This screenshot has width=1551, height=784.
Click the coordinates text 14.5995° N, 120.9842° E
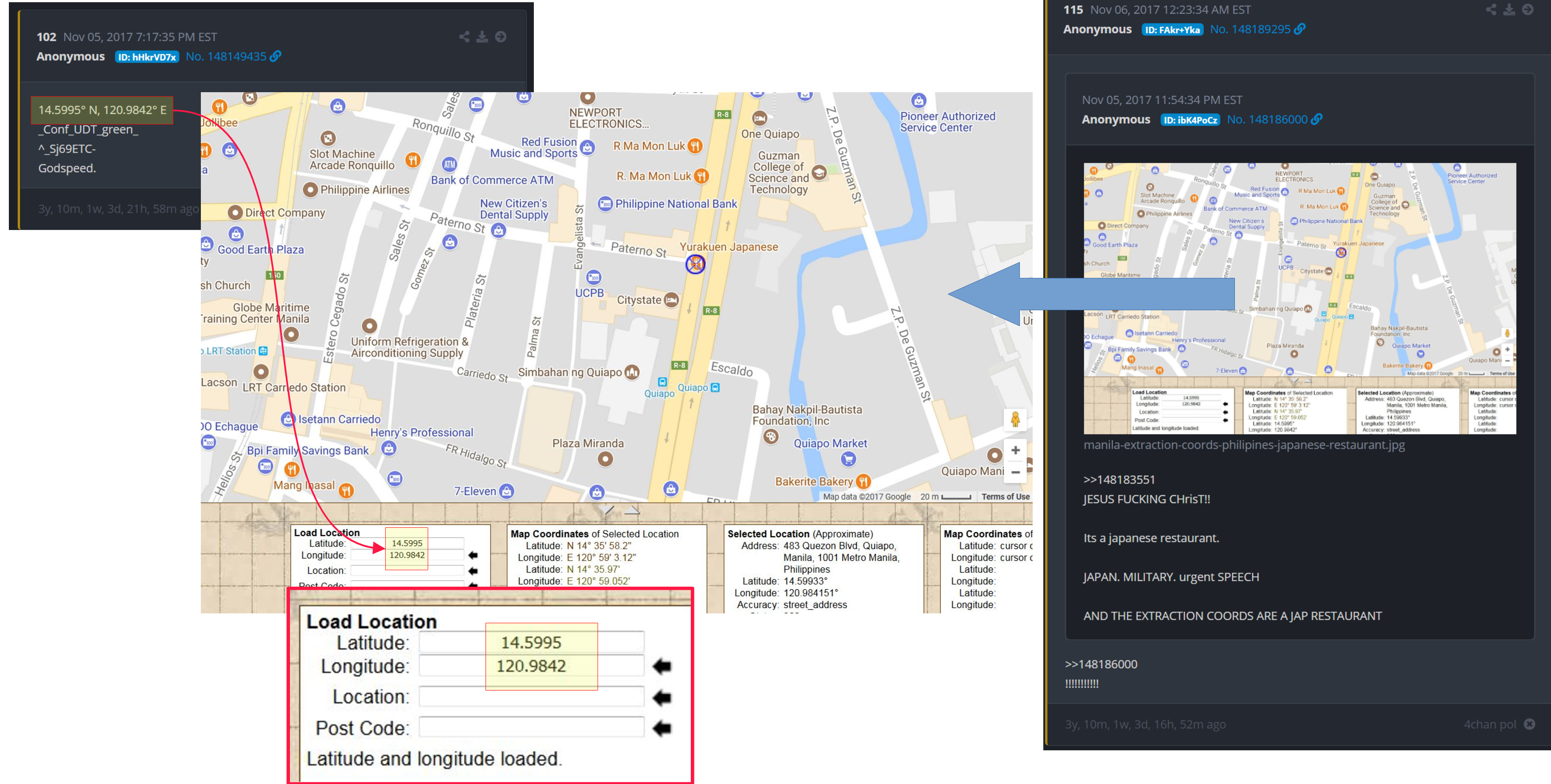pyautogui.click(x=102, y=109)
